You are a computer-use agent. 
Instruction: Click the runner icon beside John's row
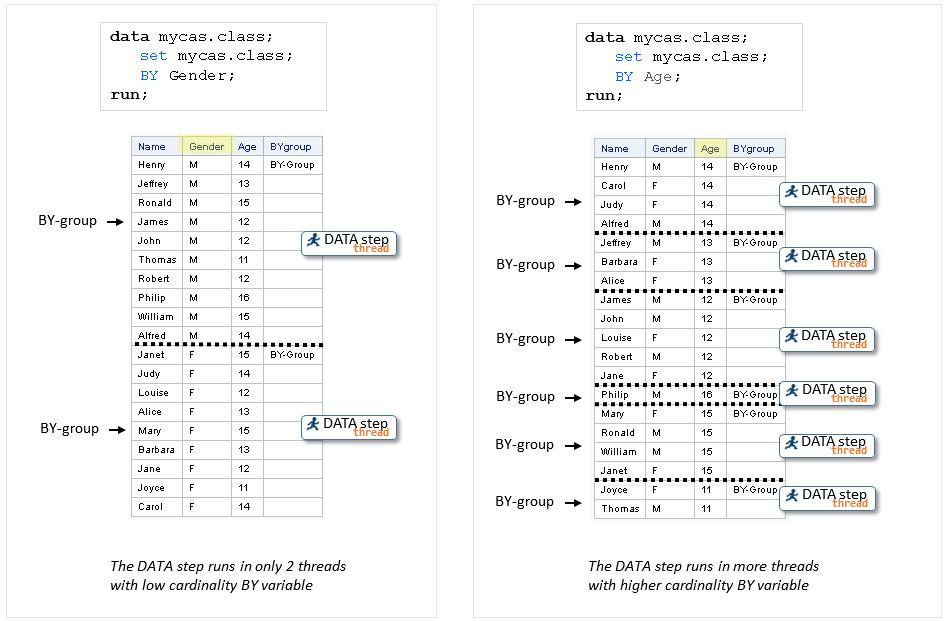(x=314, y=240)
